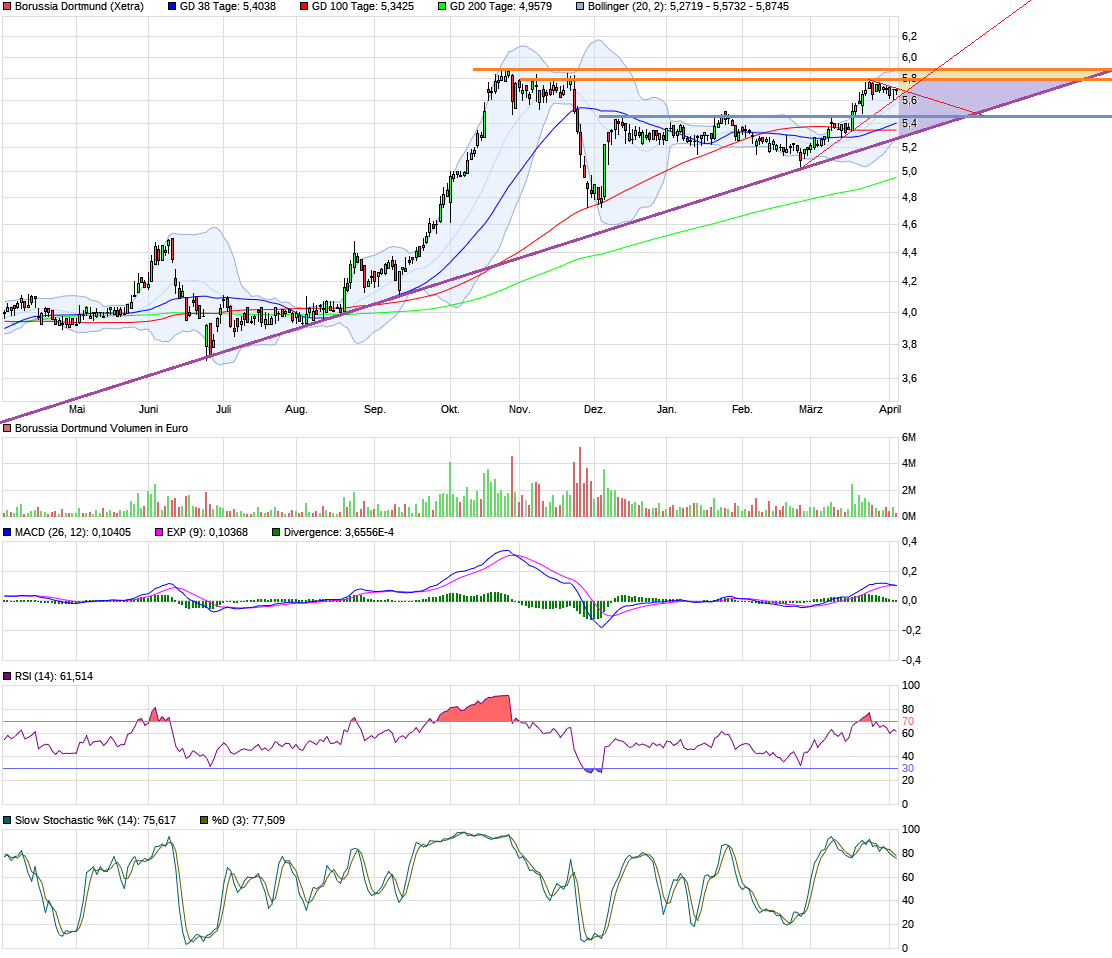1112x958 pixels.
Task: Click the Volumen in Euro legend swatch
Action: [x=7, y=428]
